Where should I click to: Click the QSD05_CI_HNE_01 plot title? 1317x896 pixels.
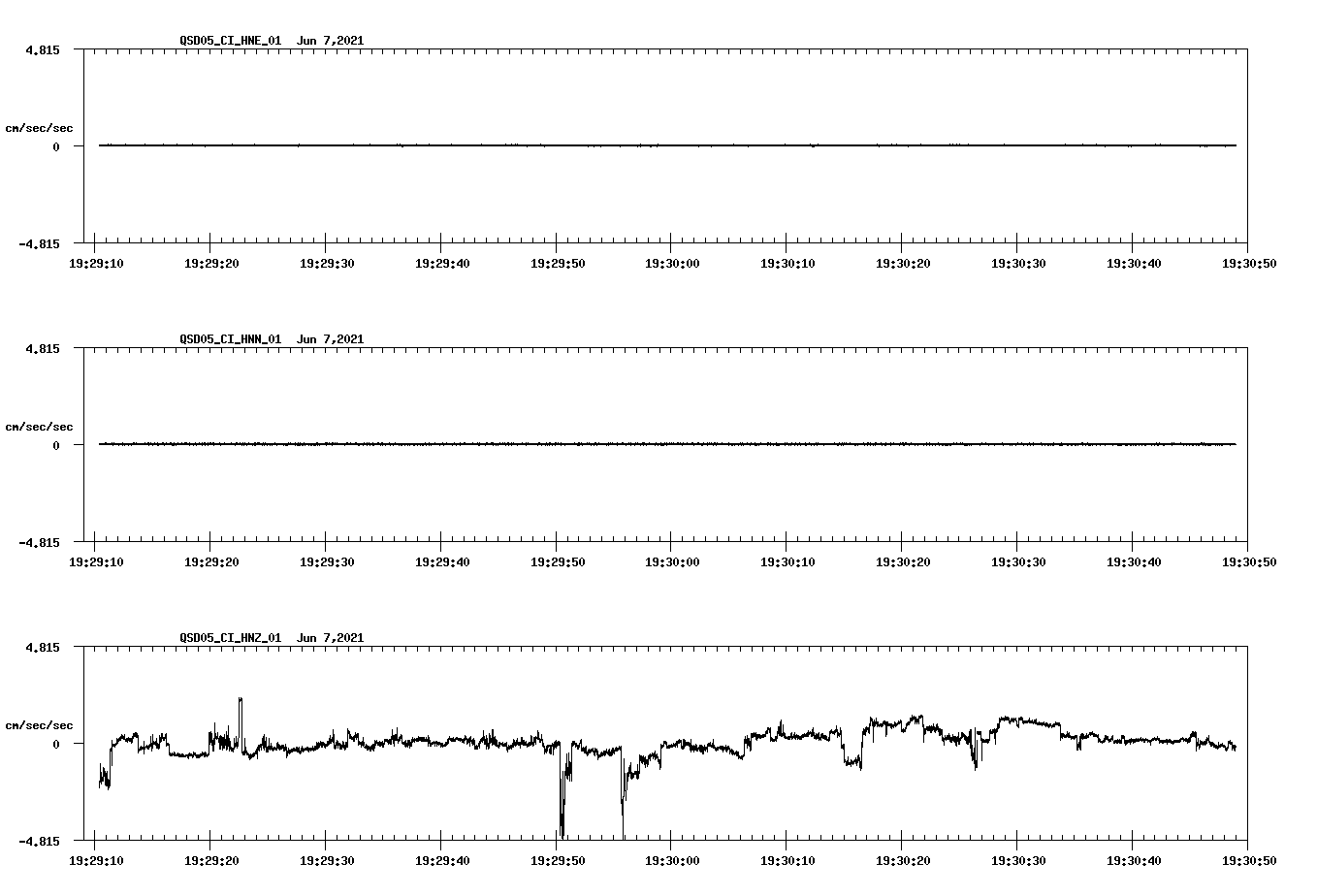(x=272, y=41)
